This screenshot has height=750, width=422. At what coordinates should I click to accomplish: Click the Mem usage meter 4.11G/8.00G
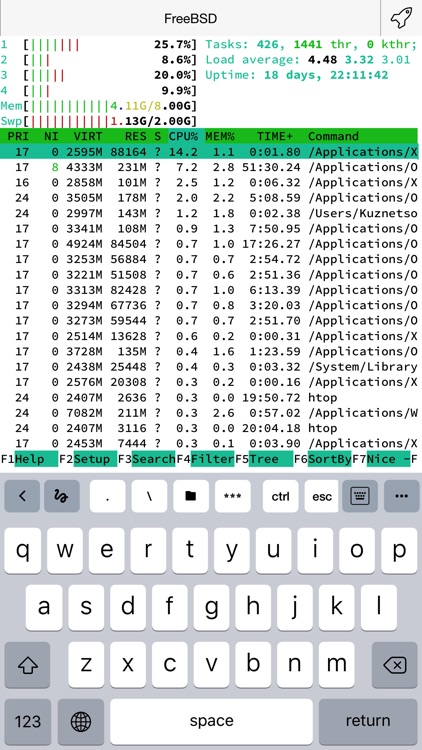pyautogui.click(x=99, y=106)
